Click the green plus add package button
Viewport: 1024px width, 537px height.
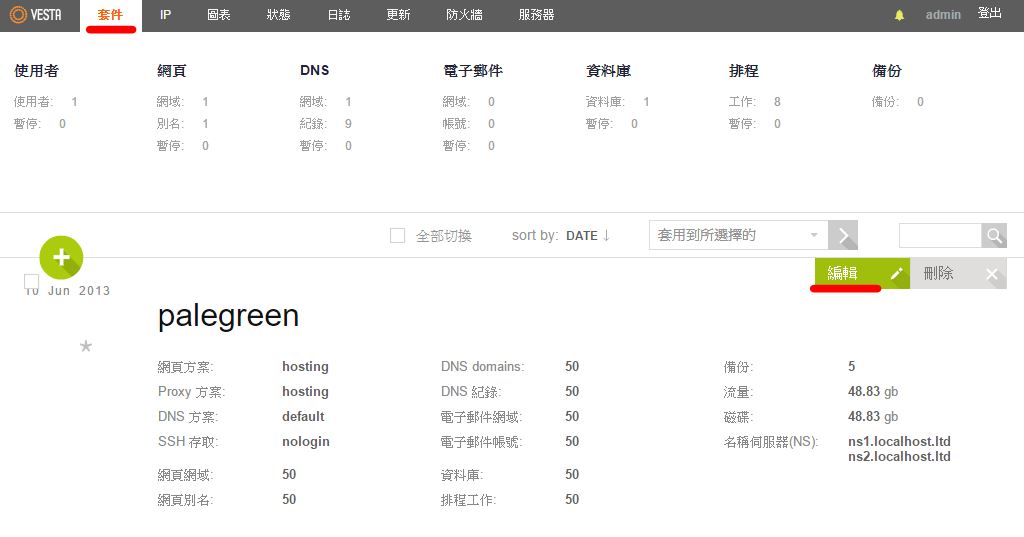pyautogui.click(x=61, y=257)
